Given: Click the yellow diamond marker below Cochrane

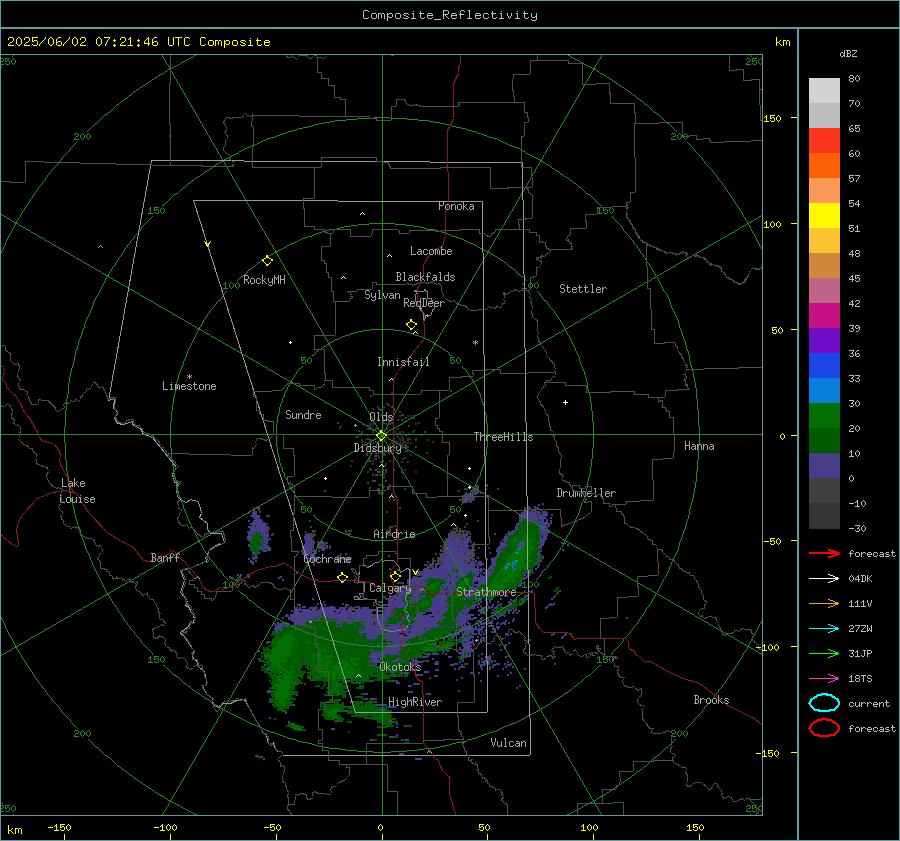Looking at the screenshot, I should click(x=343, y=577).
